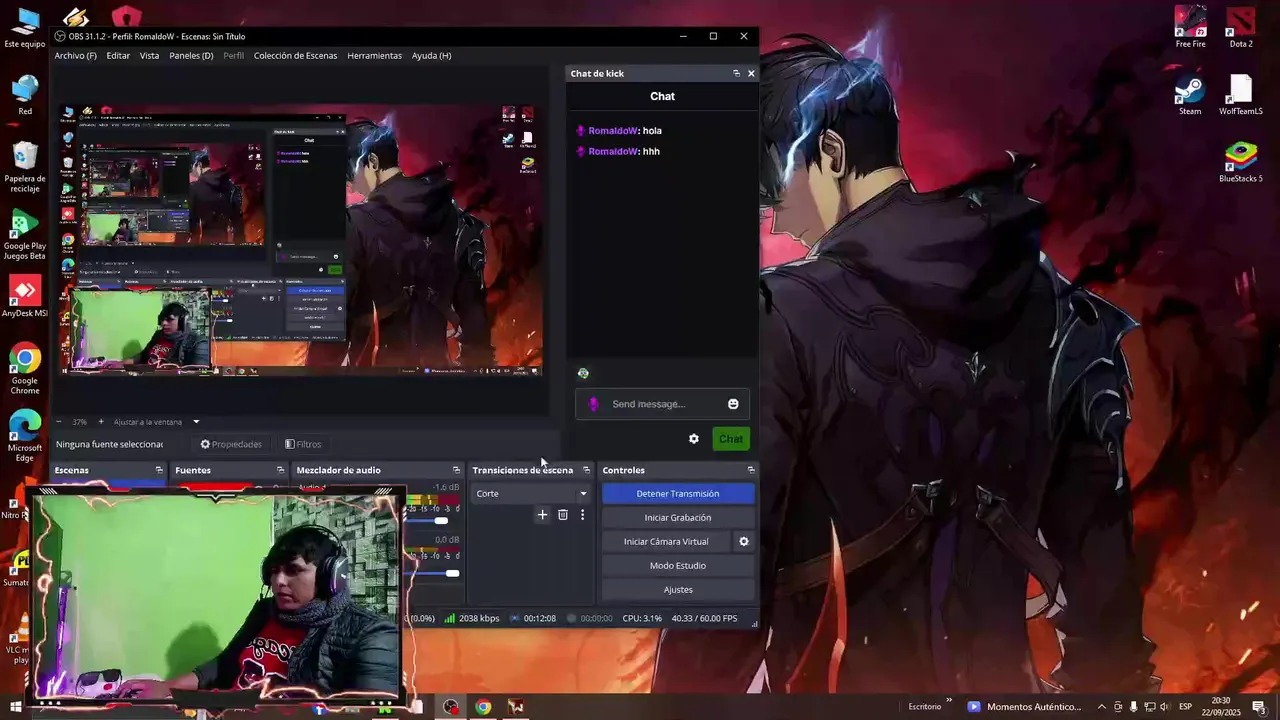The width and height of the screenshot is (1280, 720).
Task: Add a new scene transition
Action: pyautogui.click(x=542, y=515)
